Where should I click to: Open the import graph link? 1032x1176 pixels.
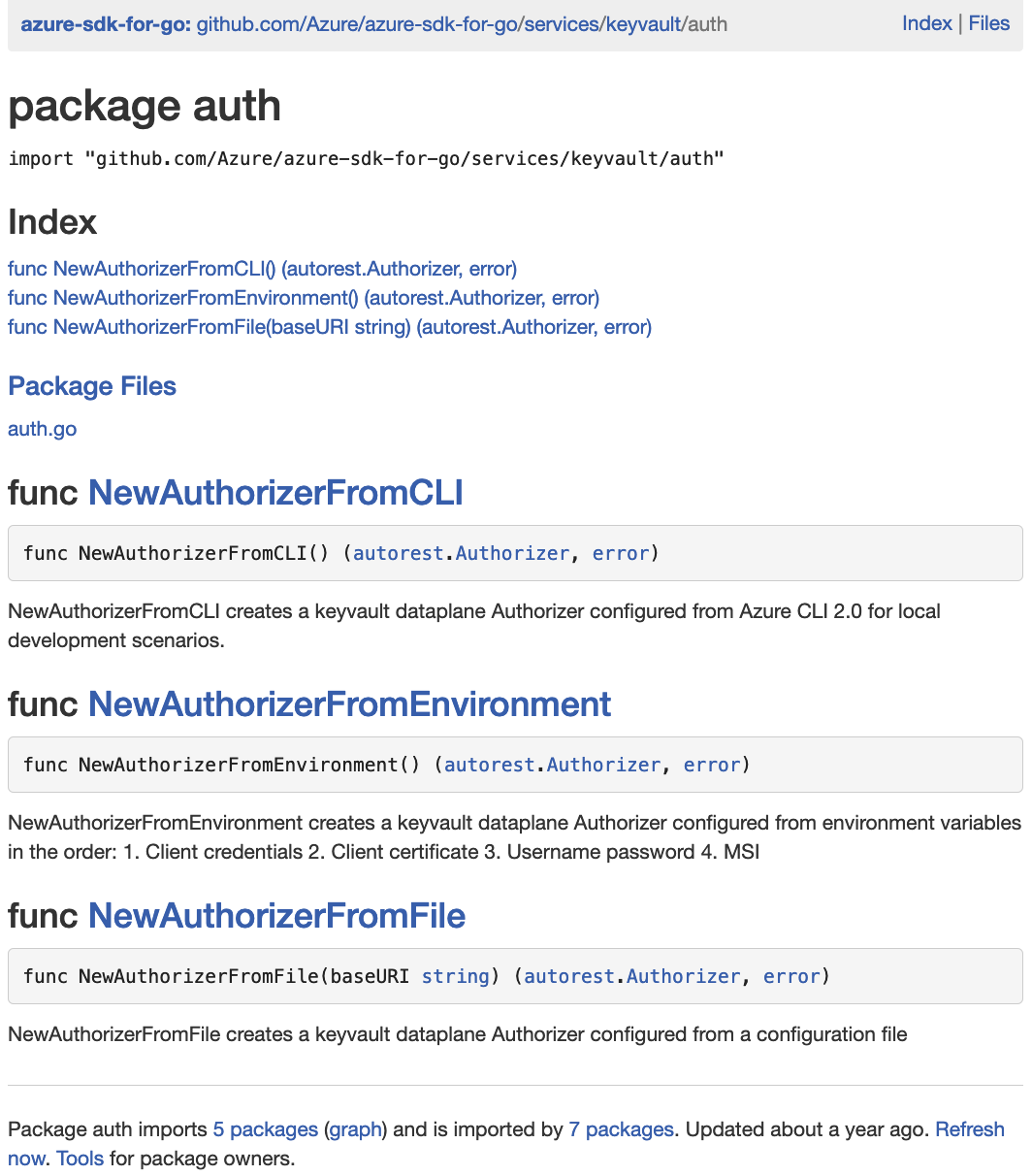click(354, 1129)
